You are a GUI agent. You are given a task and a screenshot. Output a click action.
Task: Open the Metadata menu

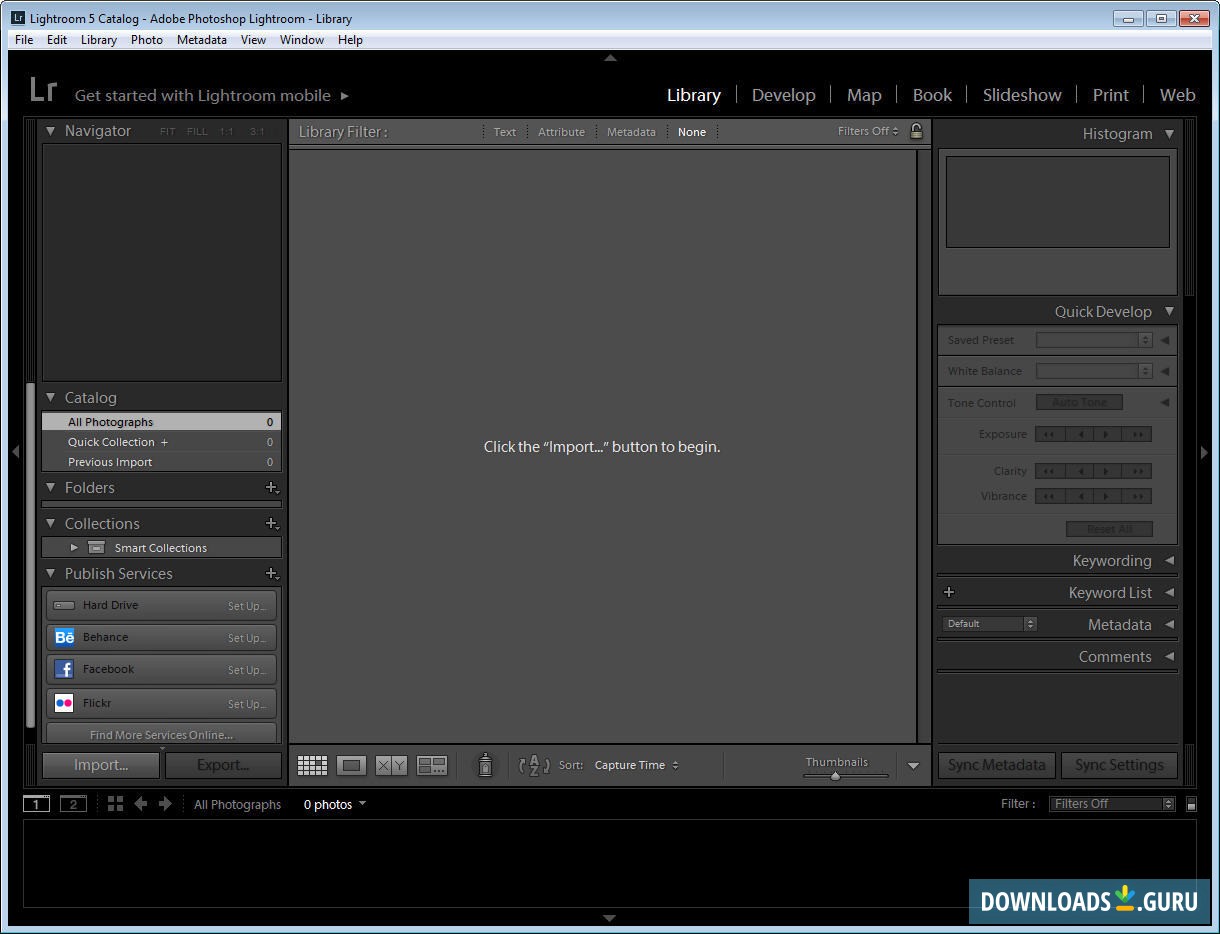201,40
